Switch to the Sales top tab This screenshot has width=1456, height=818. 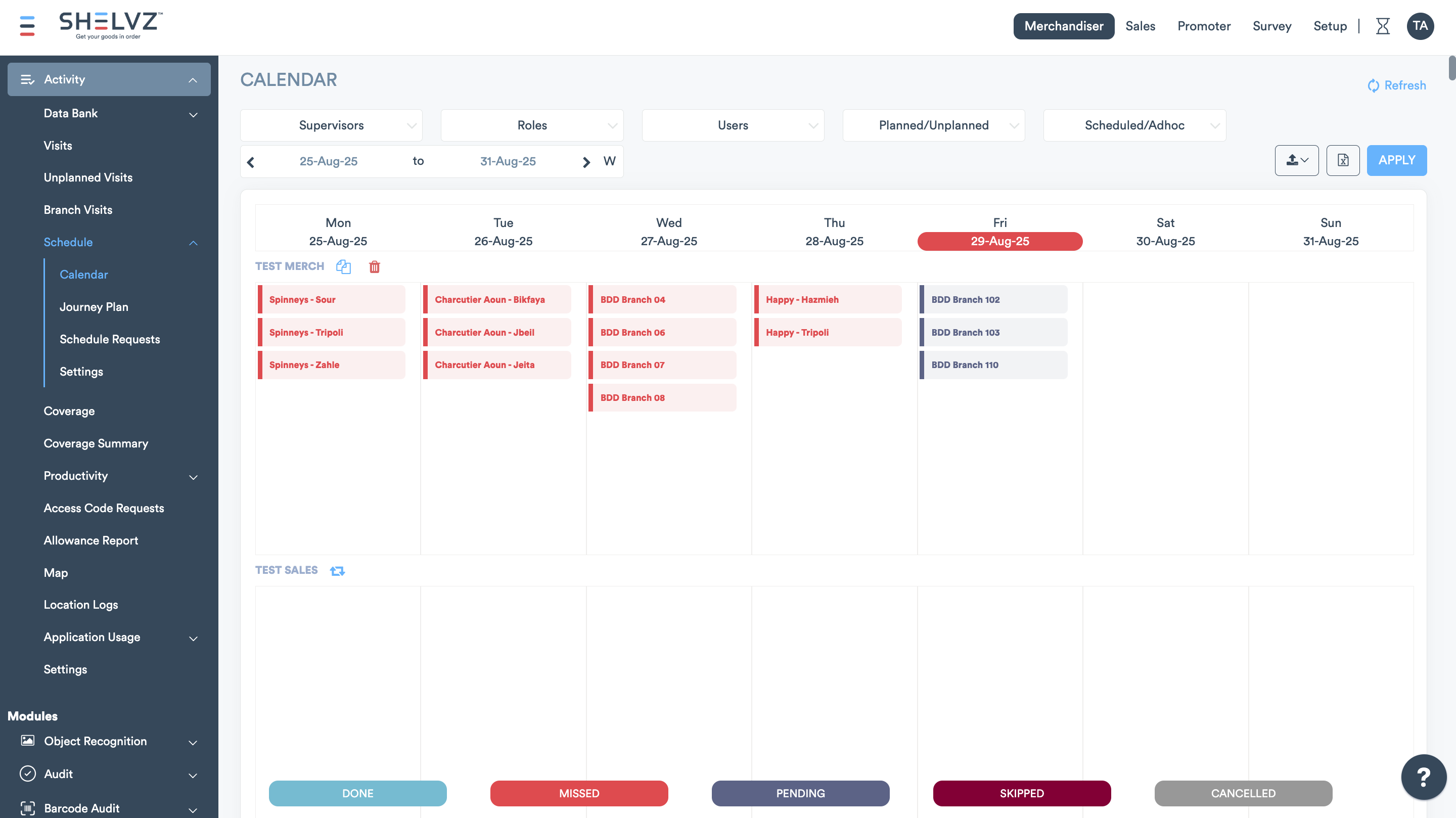pos(1140,26)
